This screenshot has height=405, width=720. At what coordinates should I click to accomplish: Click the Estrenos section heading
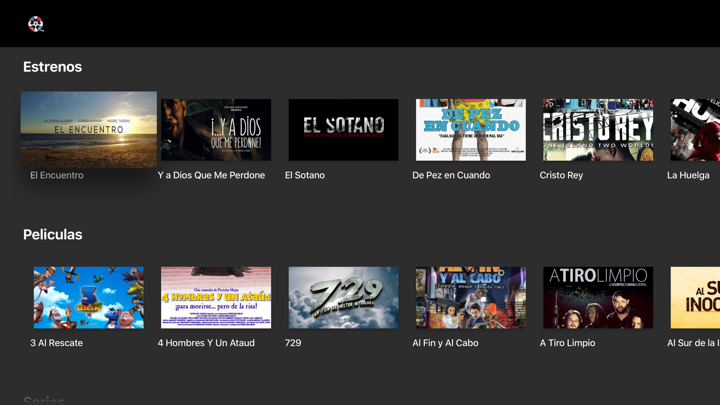click(x=53, y=67)
